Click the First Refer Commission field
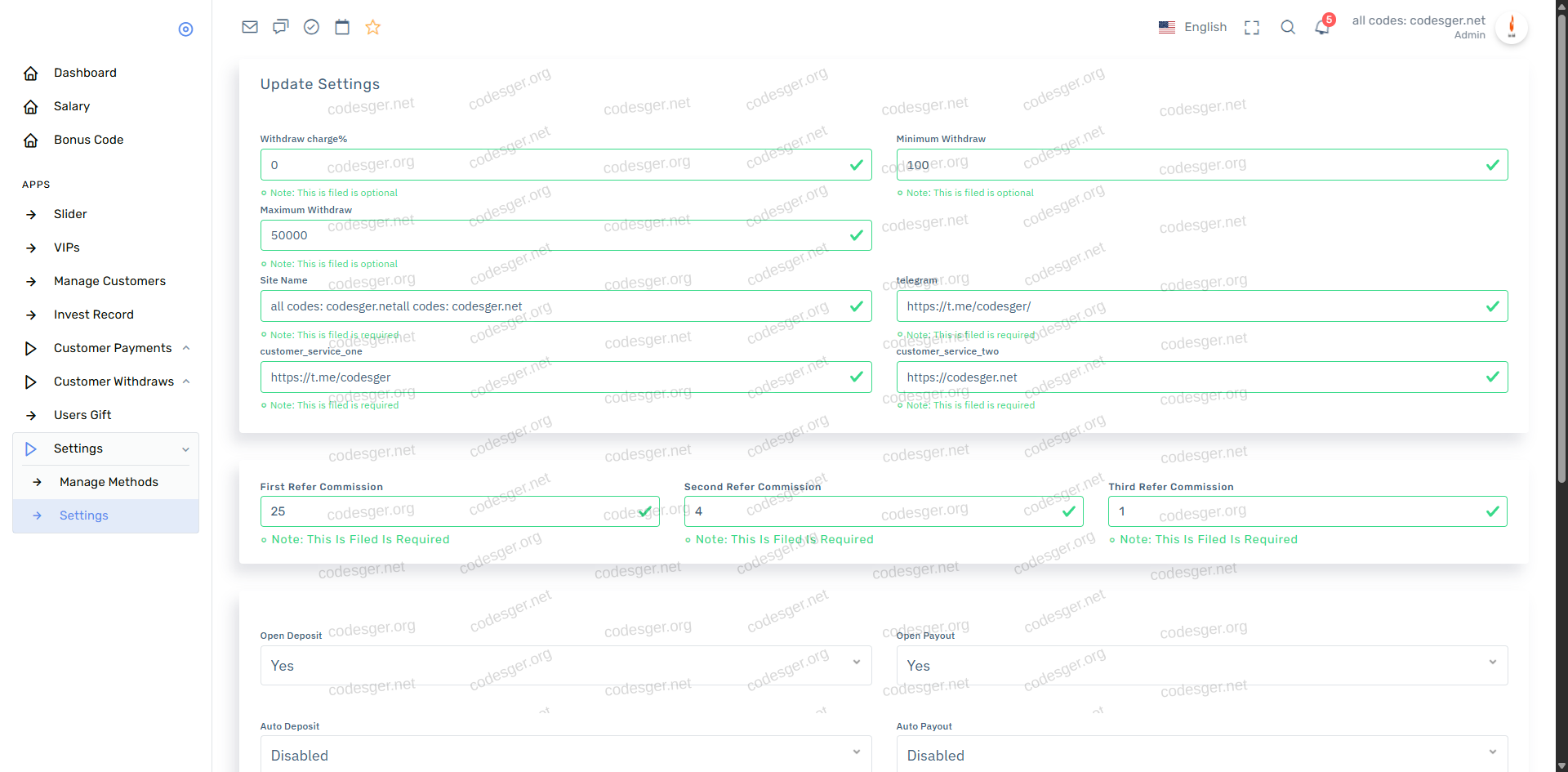The width and height of the screenshot is (1568, 772). [449, 511]
